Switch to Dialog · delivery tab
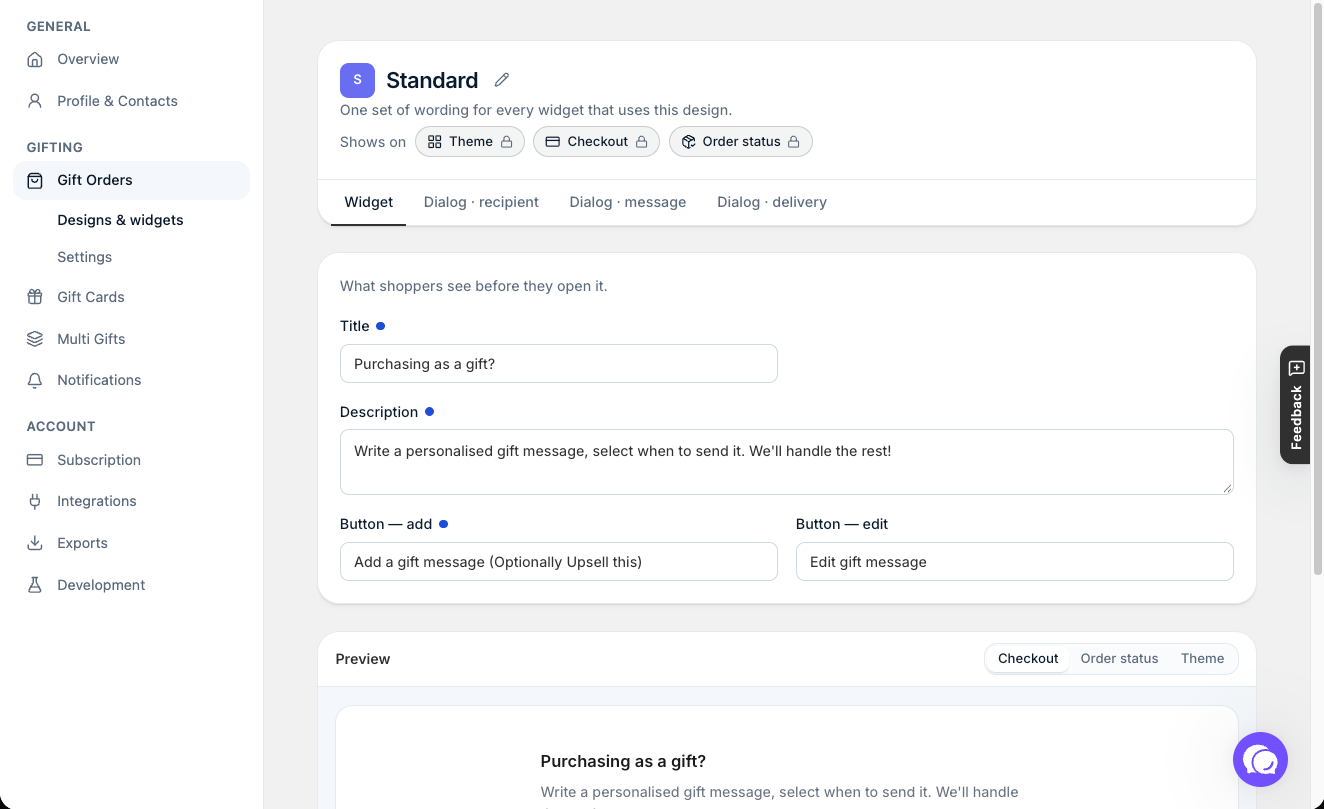Viewport: 1324px width, 809px height. tap(772, 202)
